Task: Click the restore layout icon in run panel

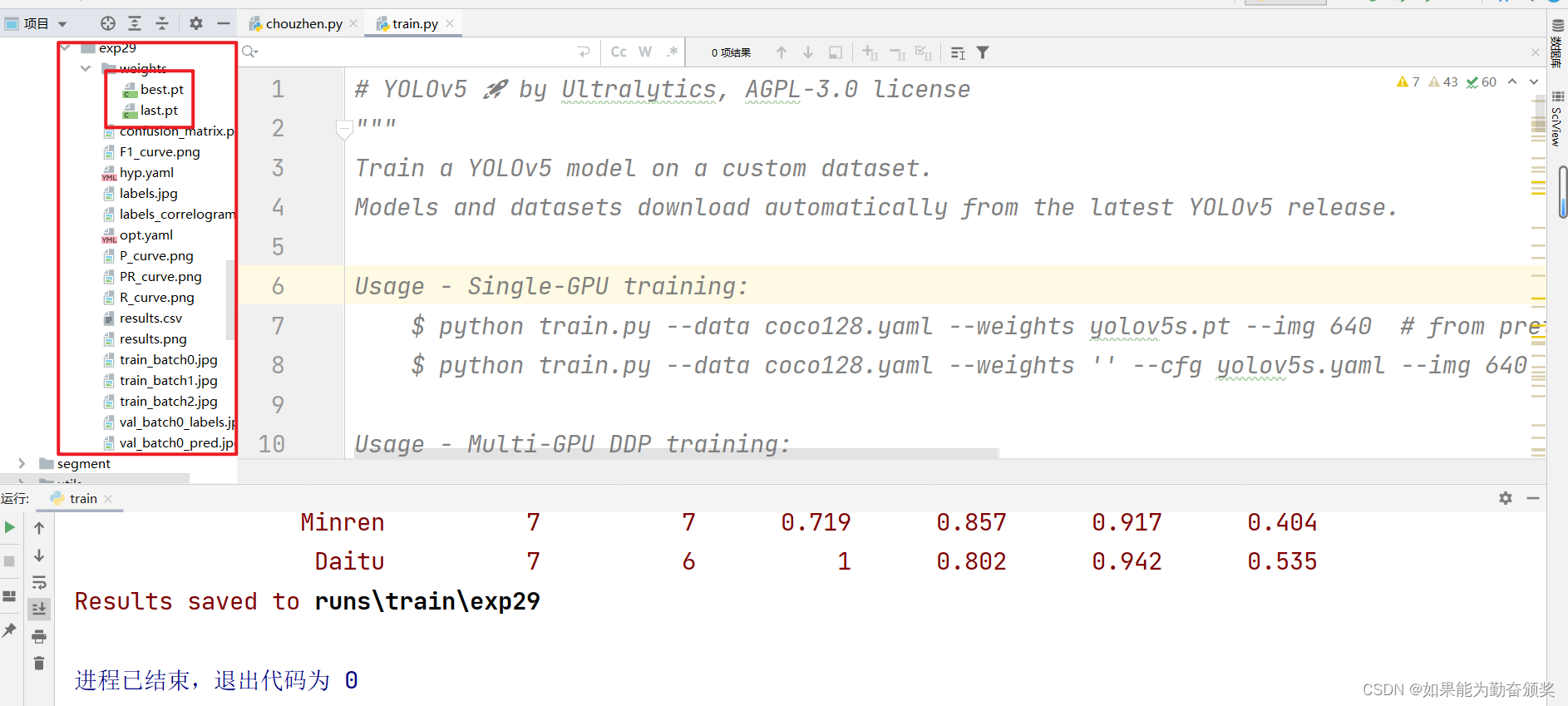Action: click(10, 595)
